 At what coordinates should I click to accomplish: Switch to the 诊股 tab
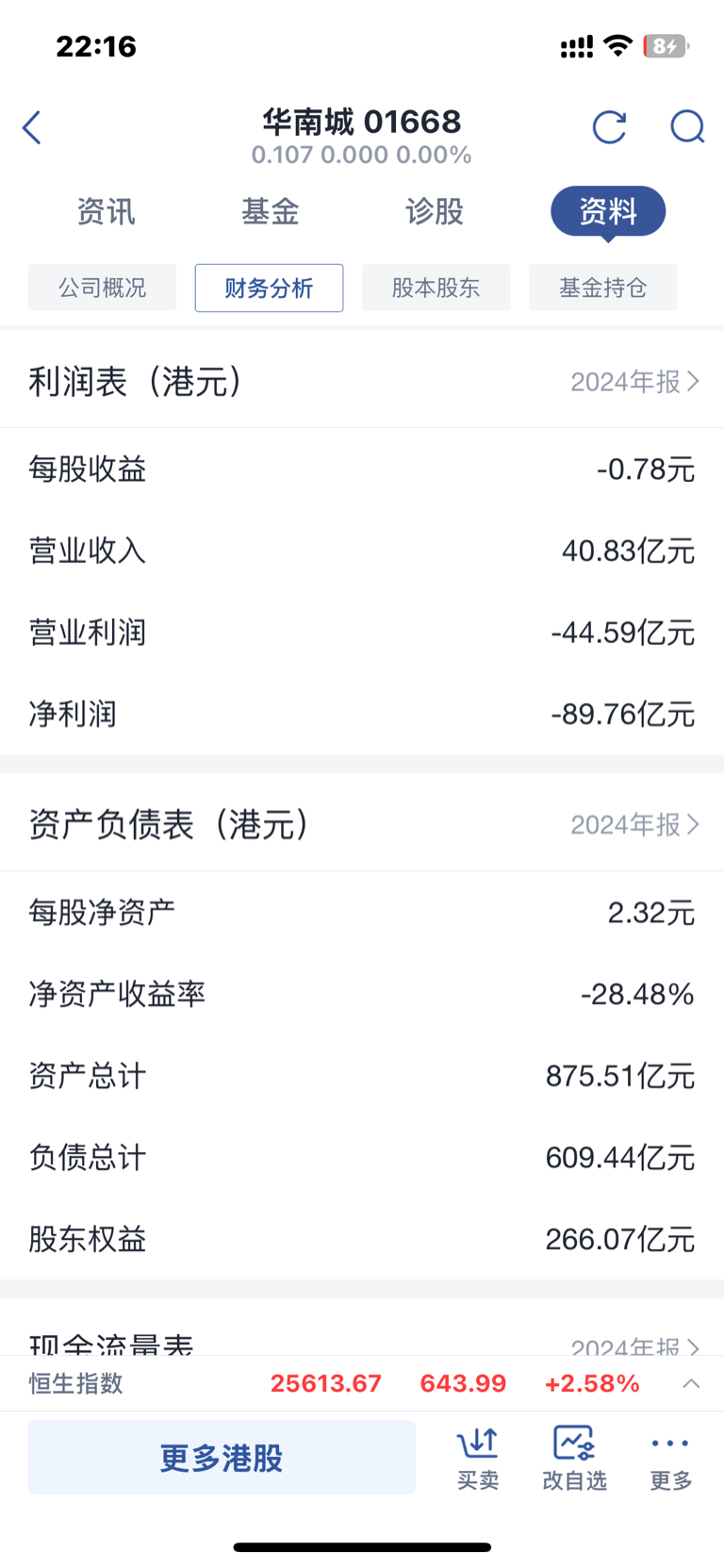click(x=435, y=211)
